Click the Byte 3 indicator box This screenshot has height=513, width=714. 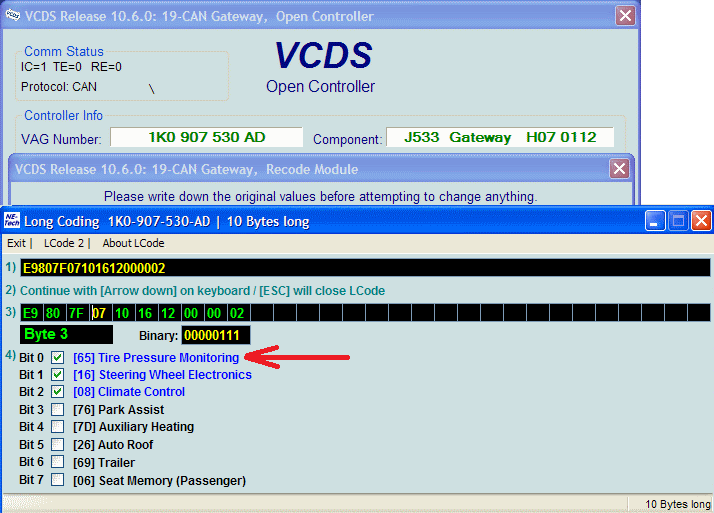click(x=66, y=335)
